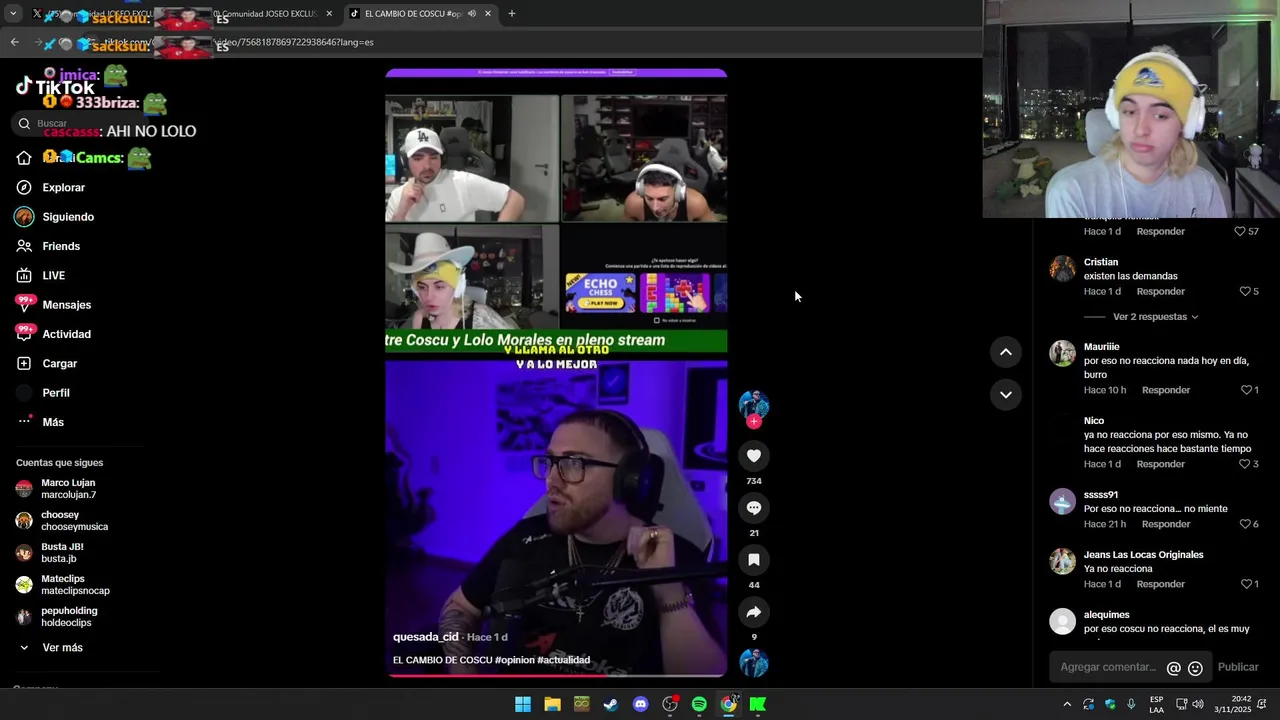Open Actividad in the sidebar
The image size is (1280, 720).
tap(66, 334)
